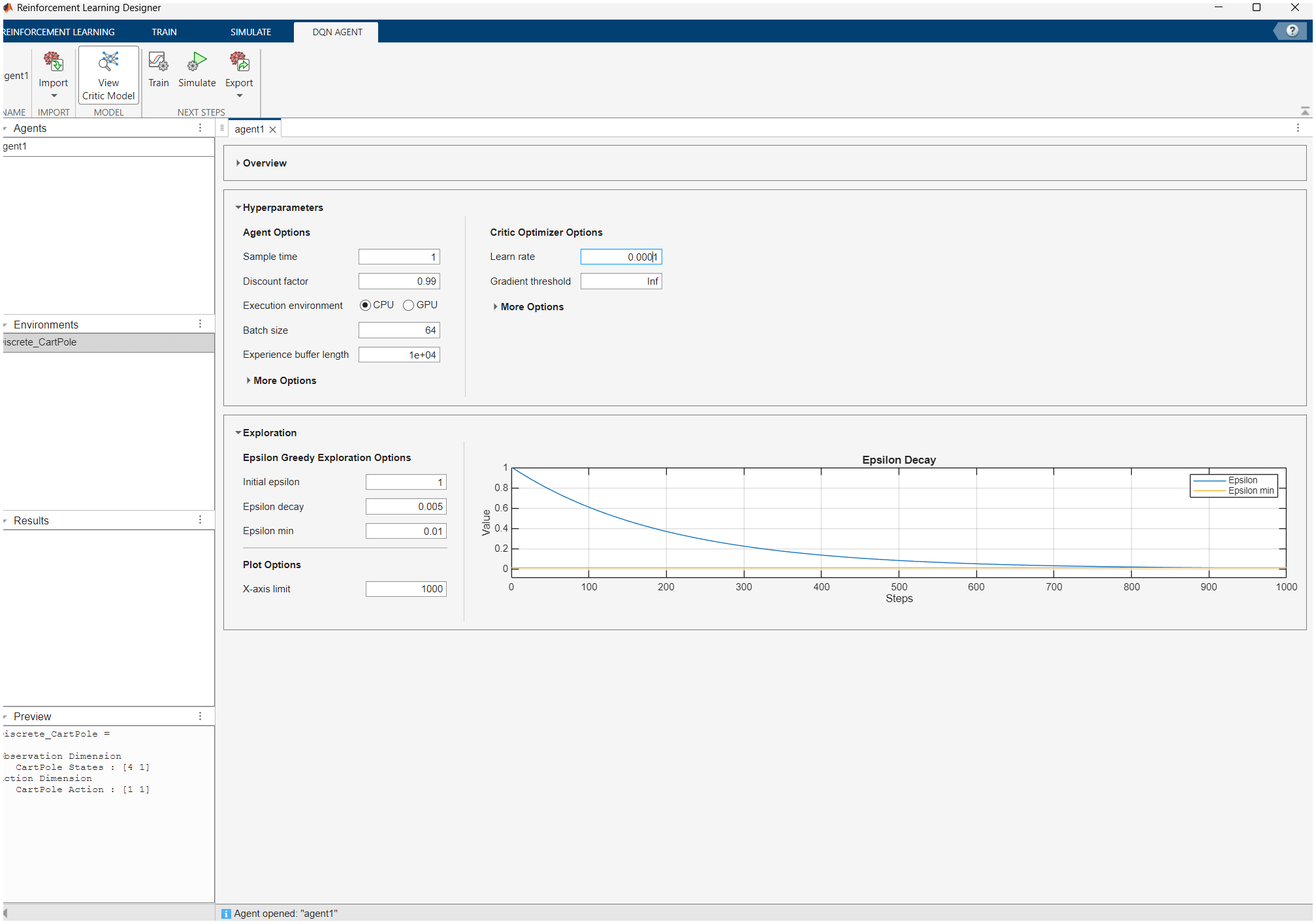
Task: Expand More Options under Critic Optimizer
Action: (x=496, y=307)
